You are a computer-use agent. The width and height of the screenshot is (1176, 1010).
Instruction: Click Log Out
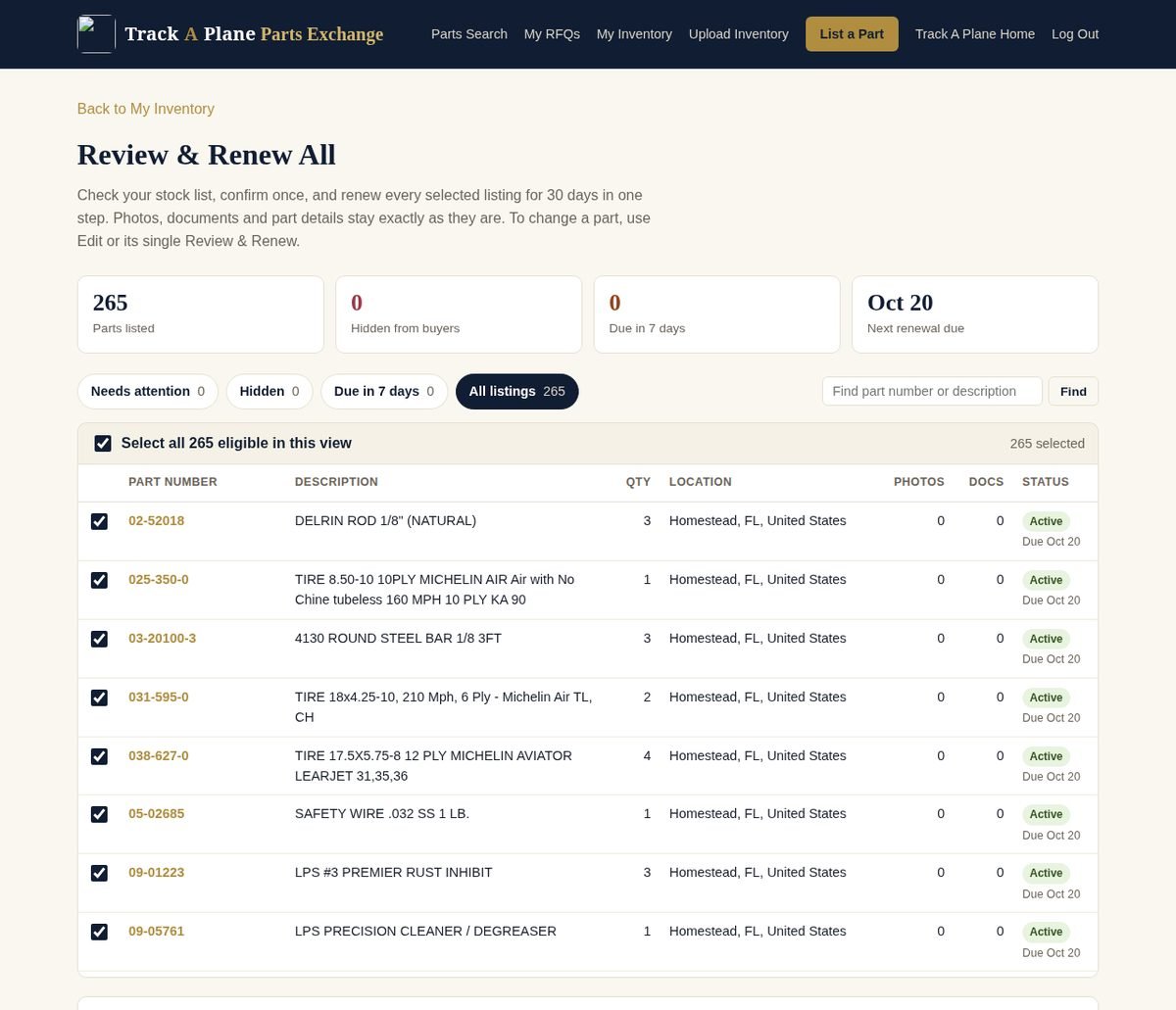1075,34
